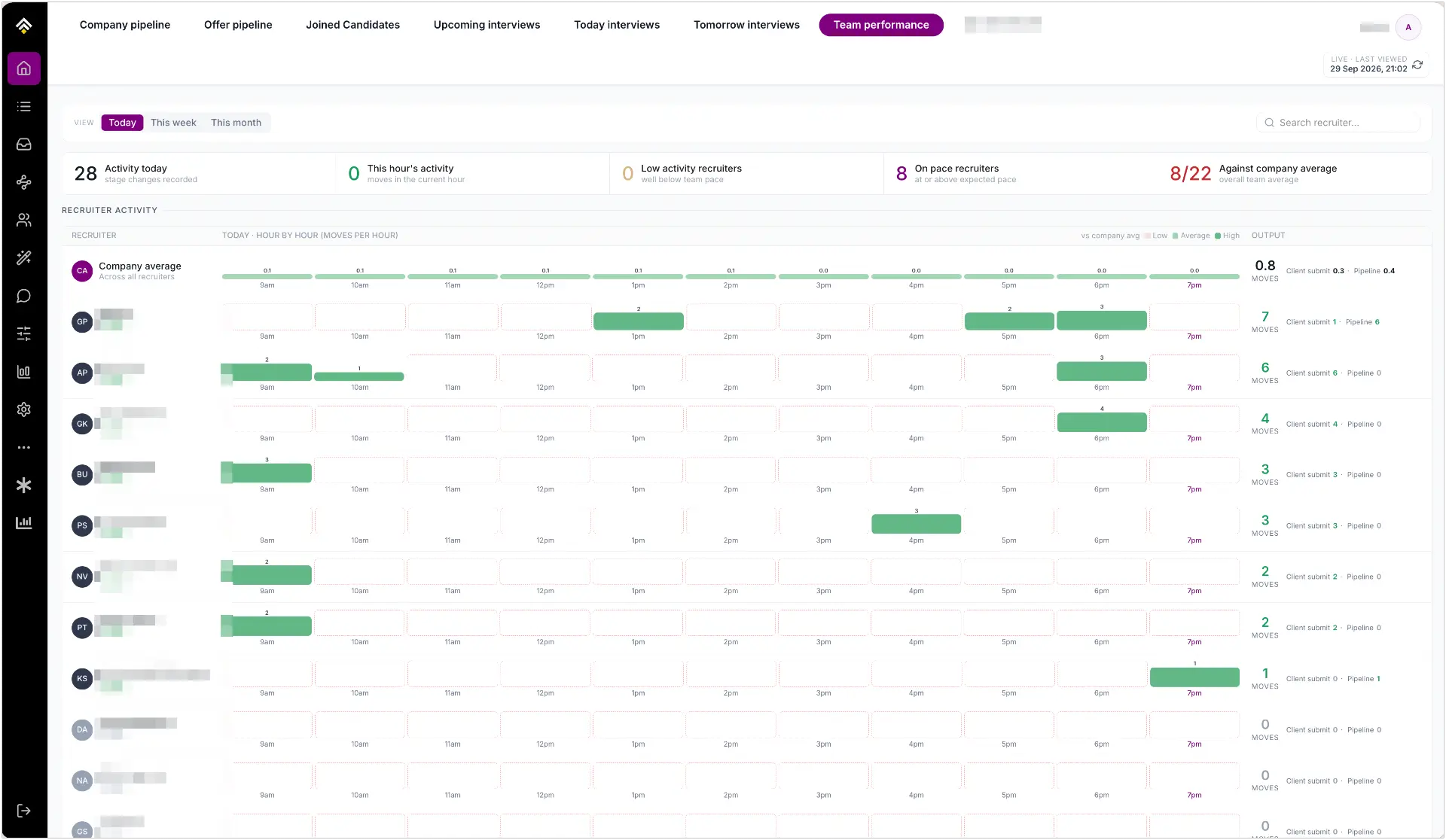Select recruiter GP avatar
1446x840 pixels.
[x=82, y=322]
